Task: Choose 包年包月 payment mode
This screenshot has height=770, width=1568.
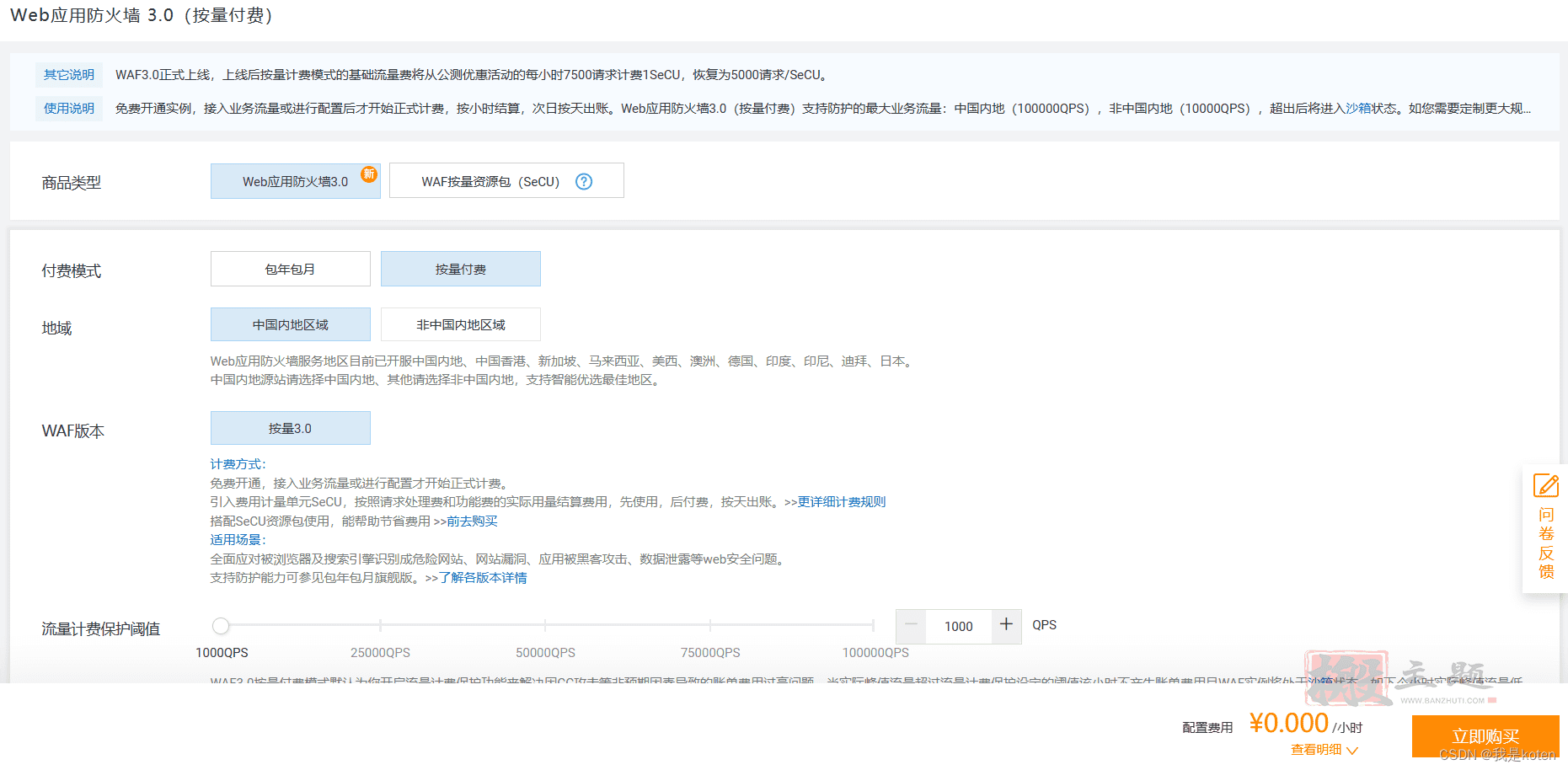Action: tap(291, 269)
